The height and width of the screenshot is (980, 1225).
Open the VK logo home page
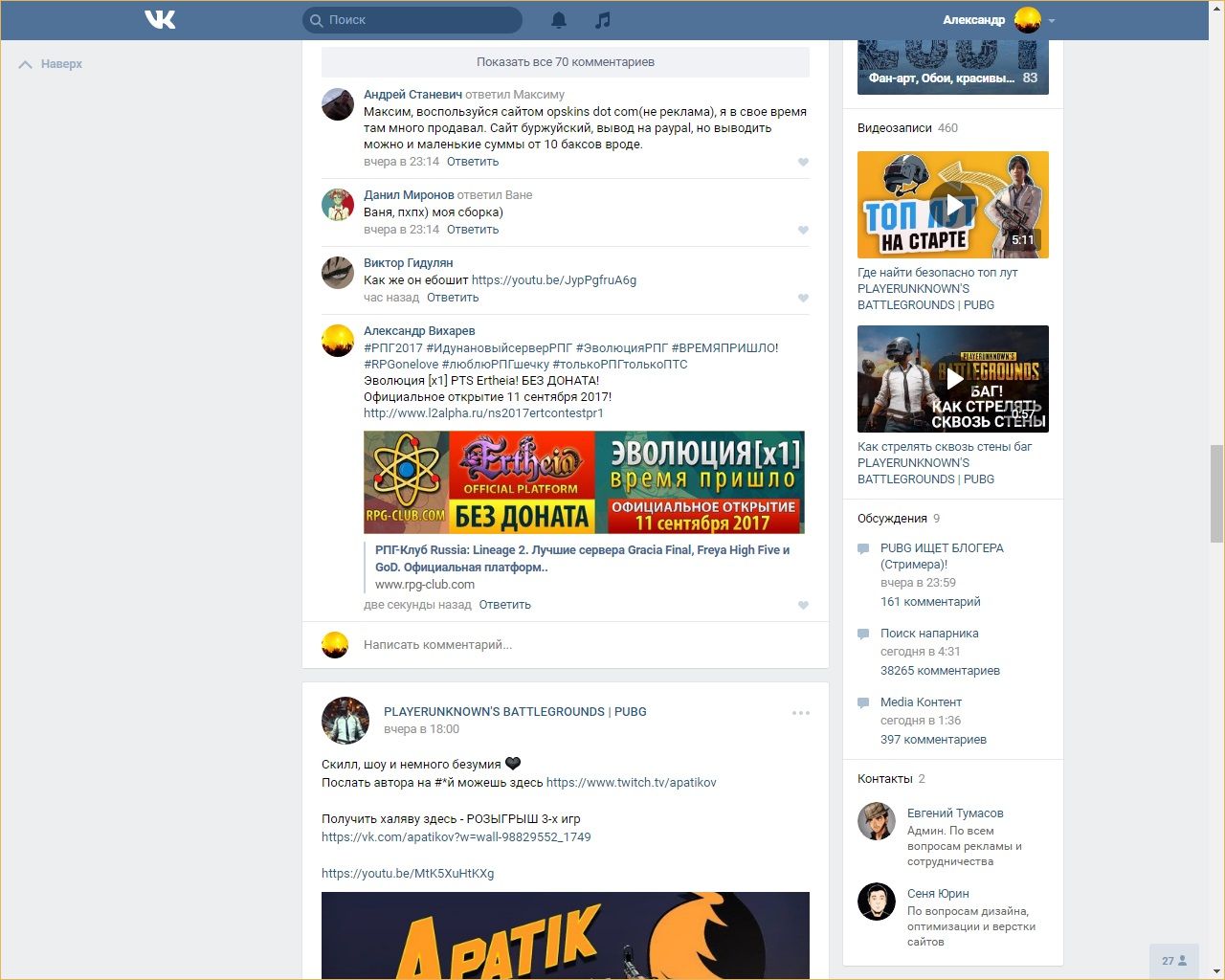[x=160, y=19]
